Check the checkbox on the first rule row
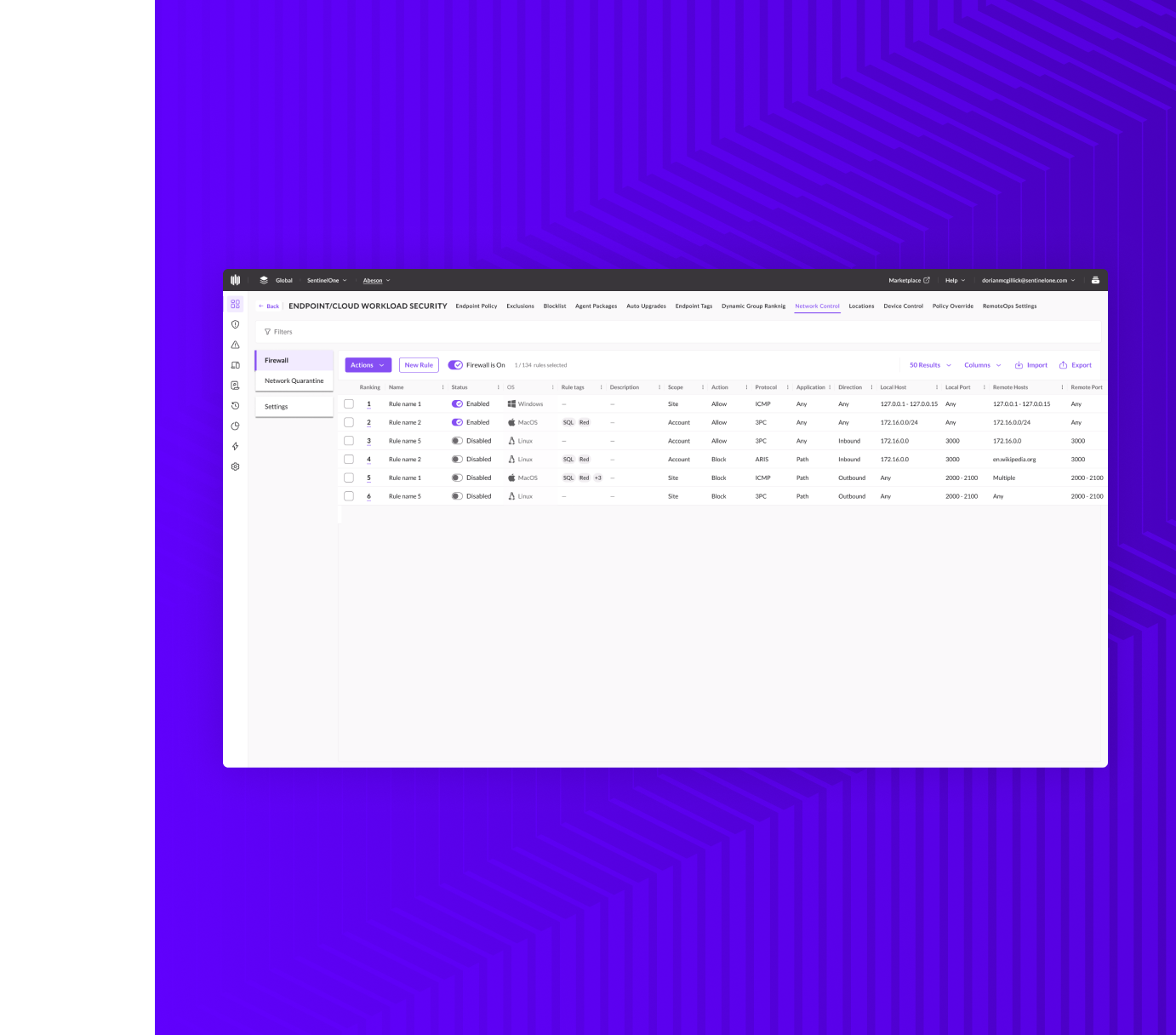Screen dimensions: 1176x1035 coord(349,403)
